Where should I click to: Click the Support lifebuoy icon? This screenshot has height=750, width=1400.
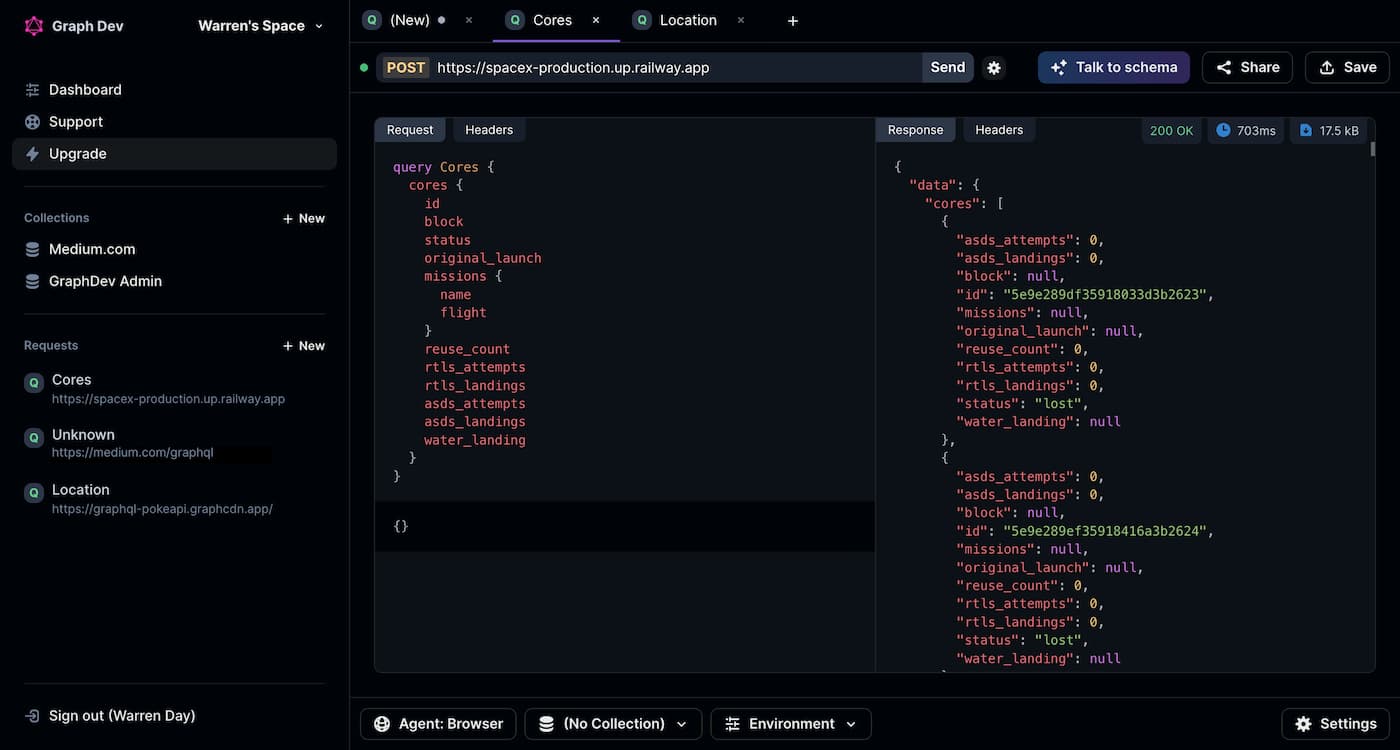(32, 122)
